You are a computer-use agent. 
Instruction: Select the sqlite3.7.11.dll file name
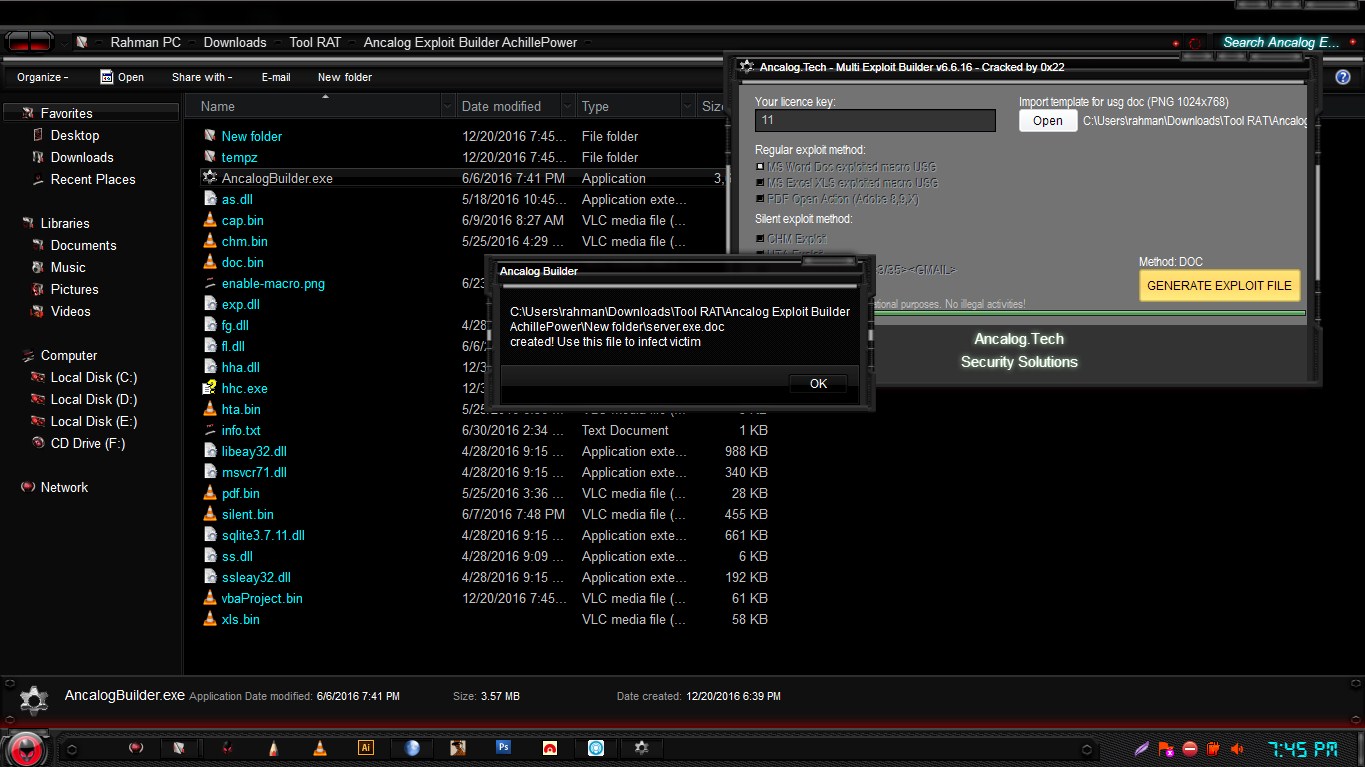click(x=263, y=535)
